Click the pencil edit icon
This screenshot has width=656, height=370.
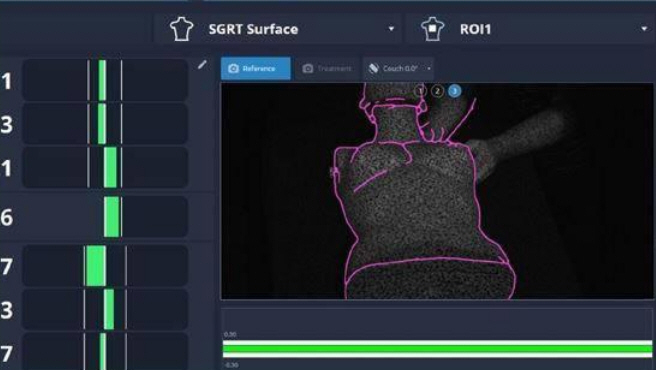(202, 64)
